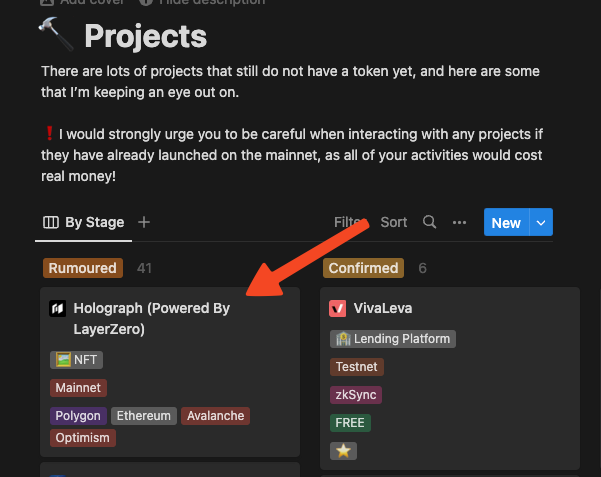This screenshot has width=601, height=477.
Task: Click the blue New button
Action: (x=506, y=222)
